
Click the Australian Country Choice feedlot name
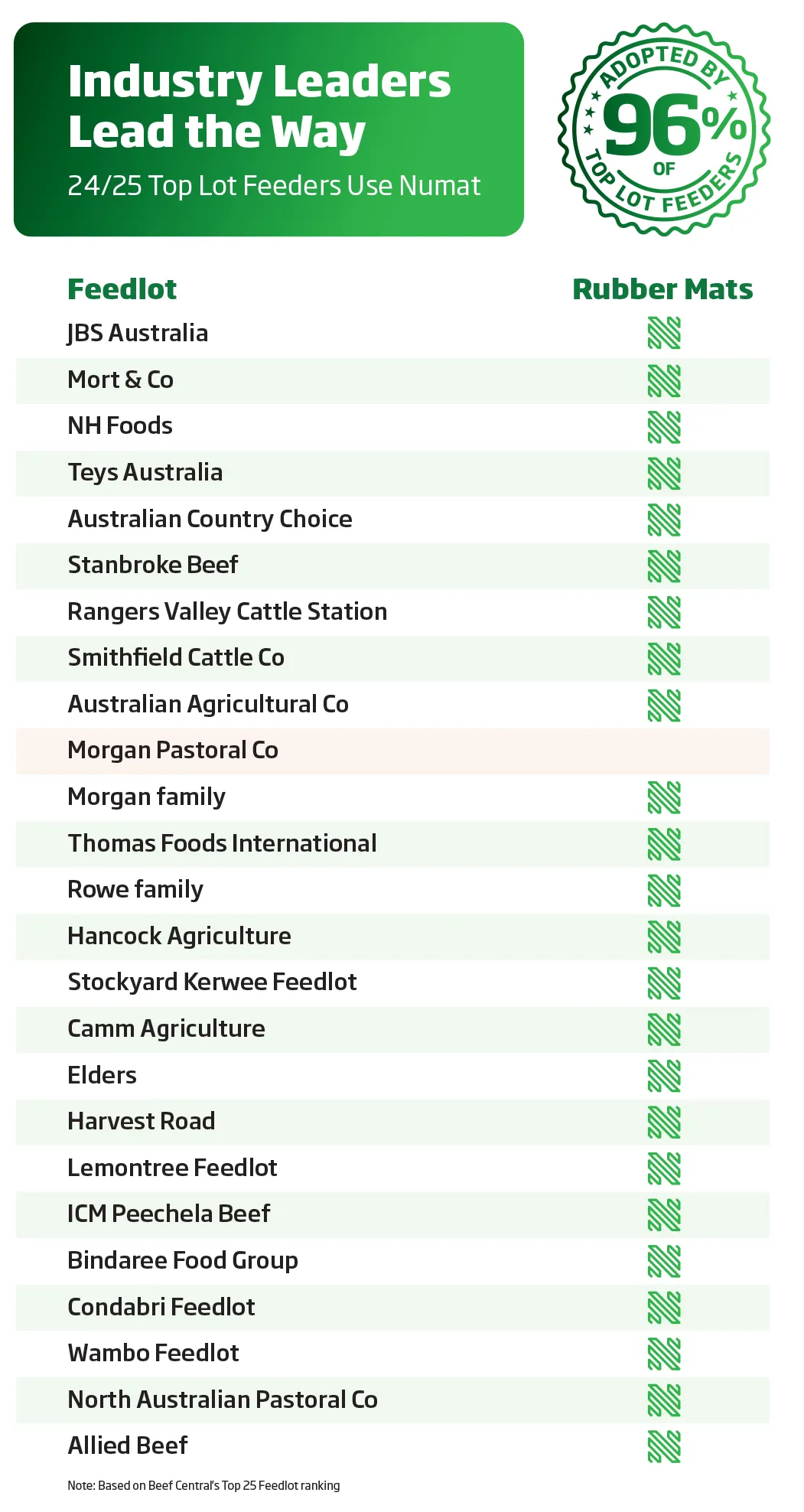pos(210,519)
